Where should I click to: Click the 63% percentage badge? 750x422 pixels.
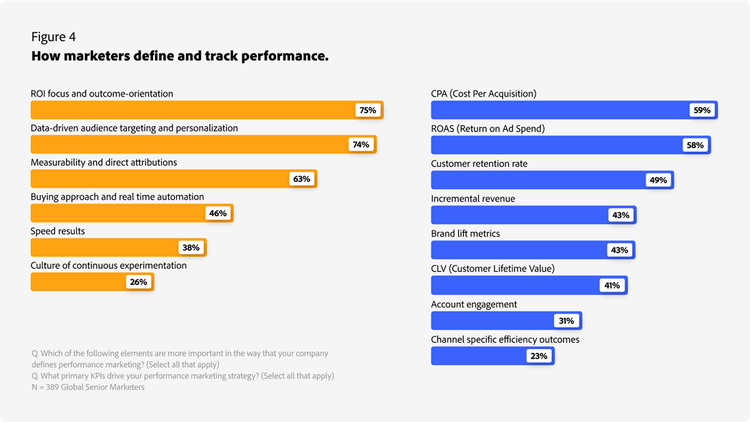302,179
